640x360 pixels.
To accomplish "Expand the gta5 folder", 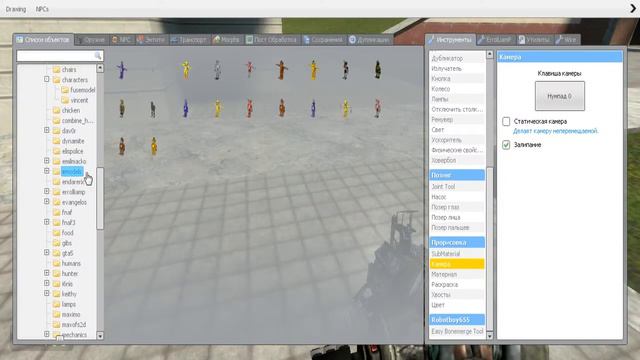I will coord(47,253).
